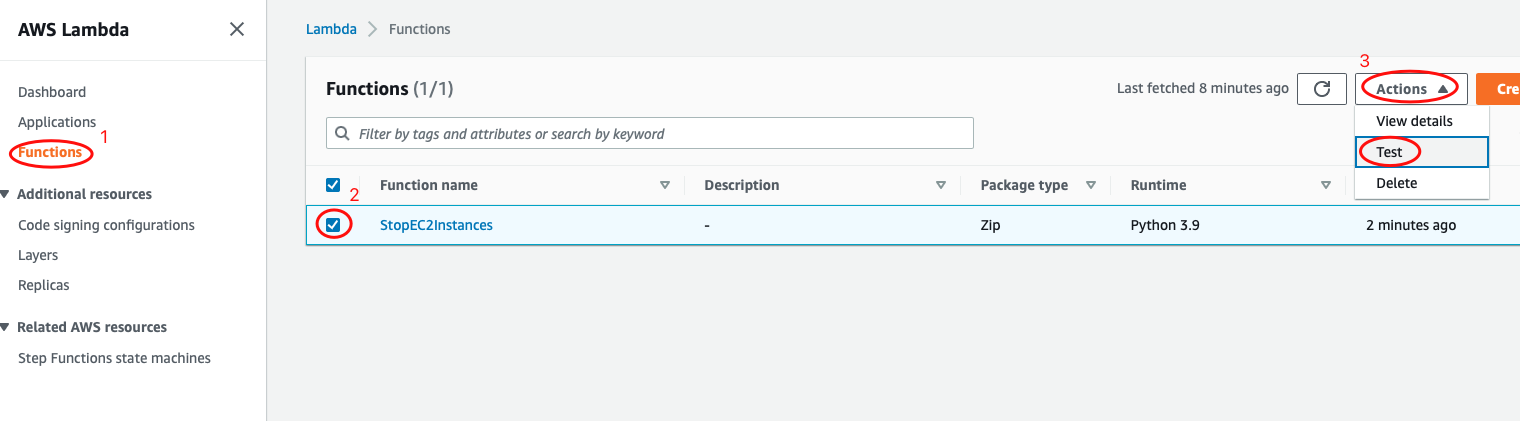Choose Delete from Actions menu
Image resolution: width=1520 pixels, height=421 pixels.
[1422, 183]
